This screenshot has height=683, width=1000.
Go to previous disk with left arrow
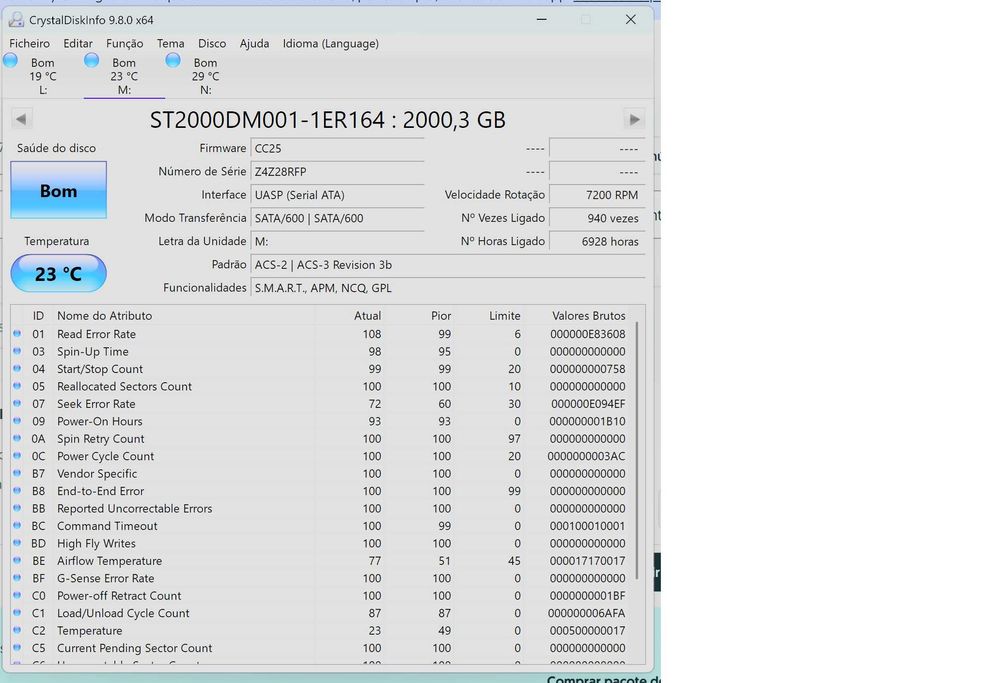click(21, 119)
